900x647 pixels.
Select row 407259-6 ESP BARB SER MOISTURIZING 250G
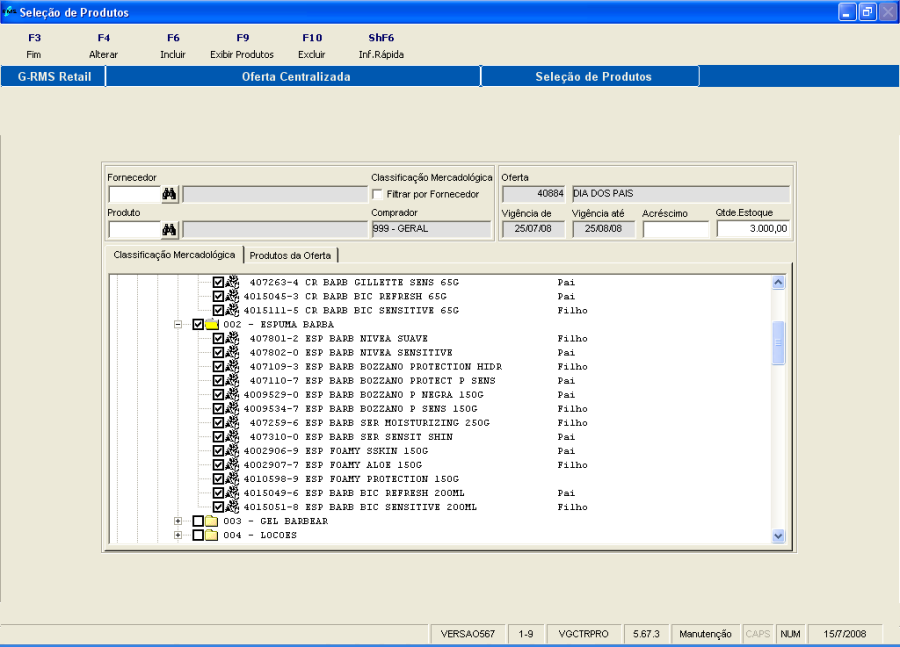[x=370, y=423]
